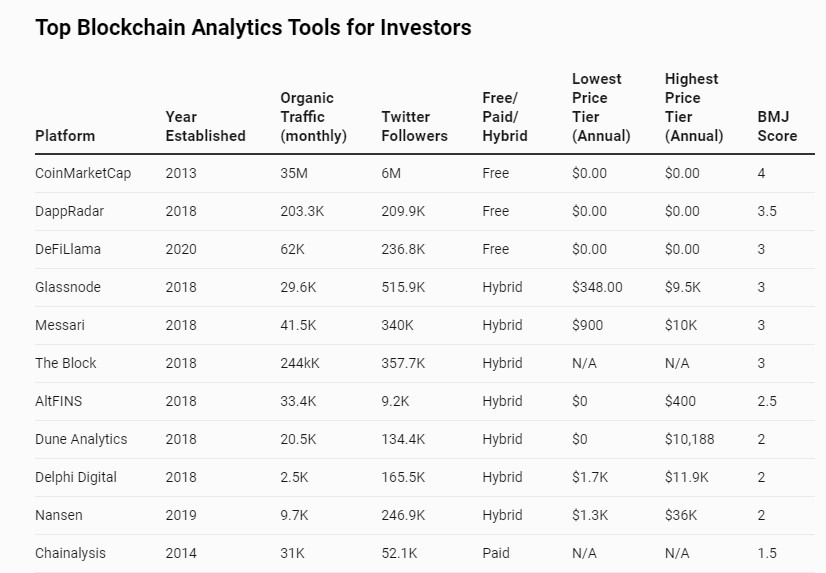
Task: Select the Delphi Digital row name
Action: [76, 477]
